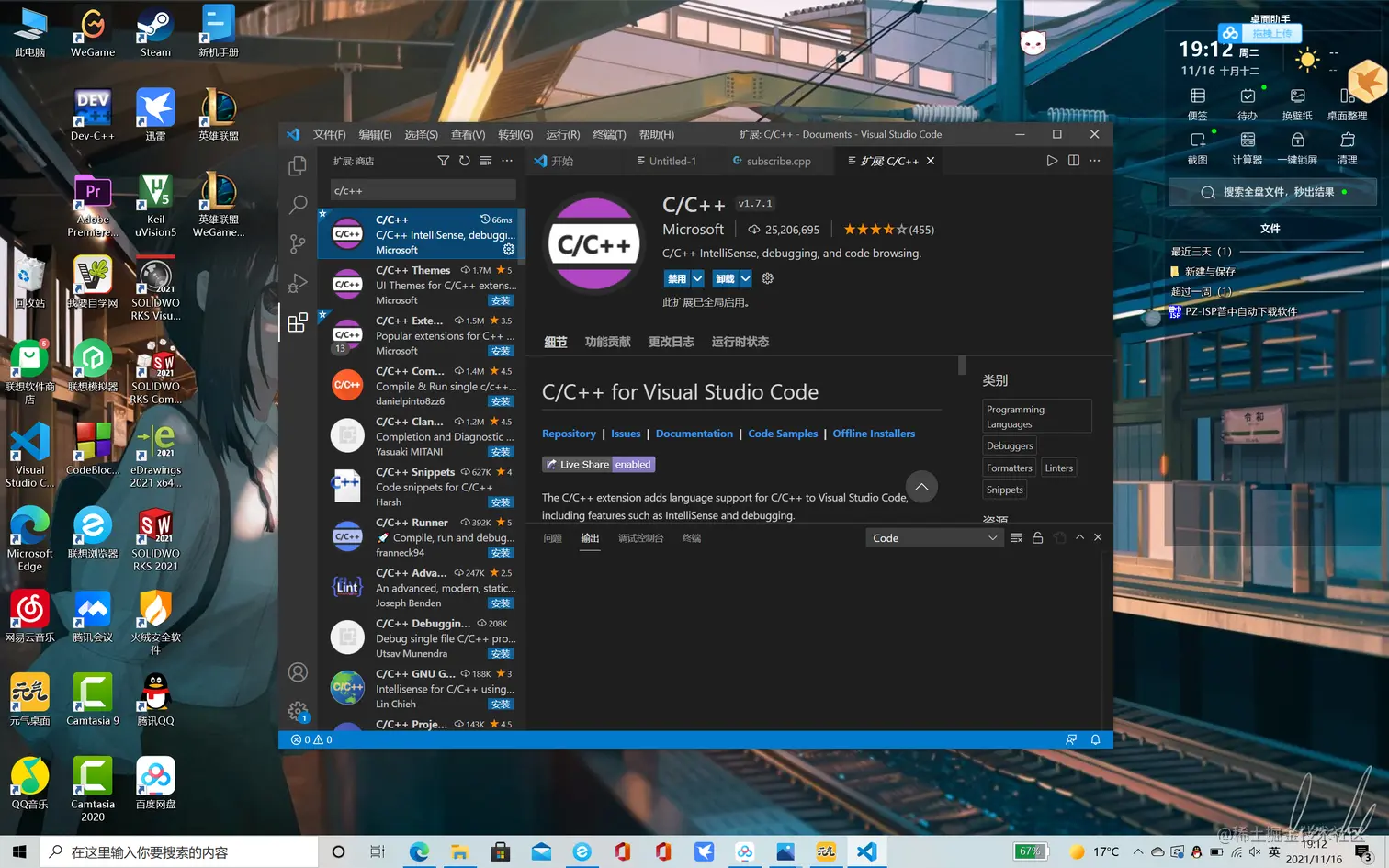Click Windows Start button on the taskbar
Viewport: 1389px width, 868px height.
(x=19, y=851)
